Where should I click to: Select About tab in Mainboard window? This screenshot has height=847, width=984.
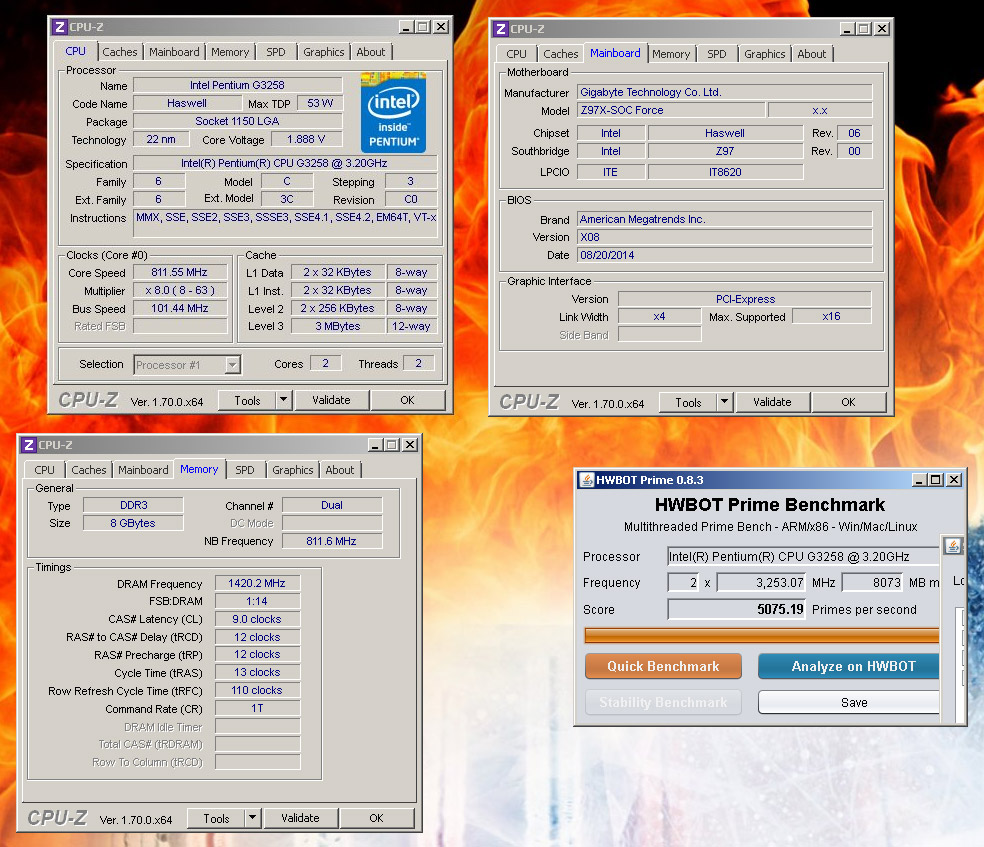coord(811,54)
